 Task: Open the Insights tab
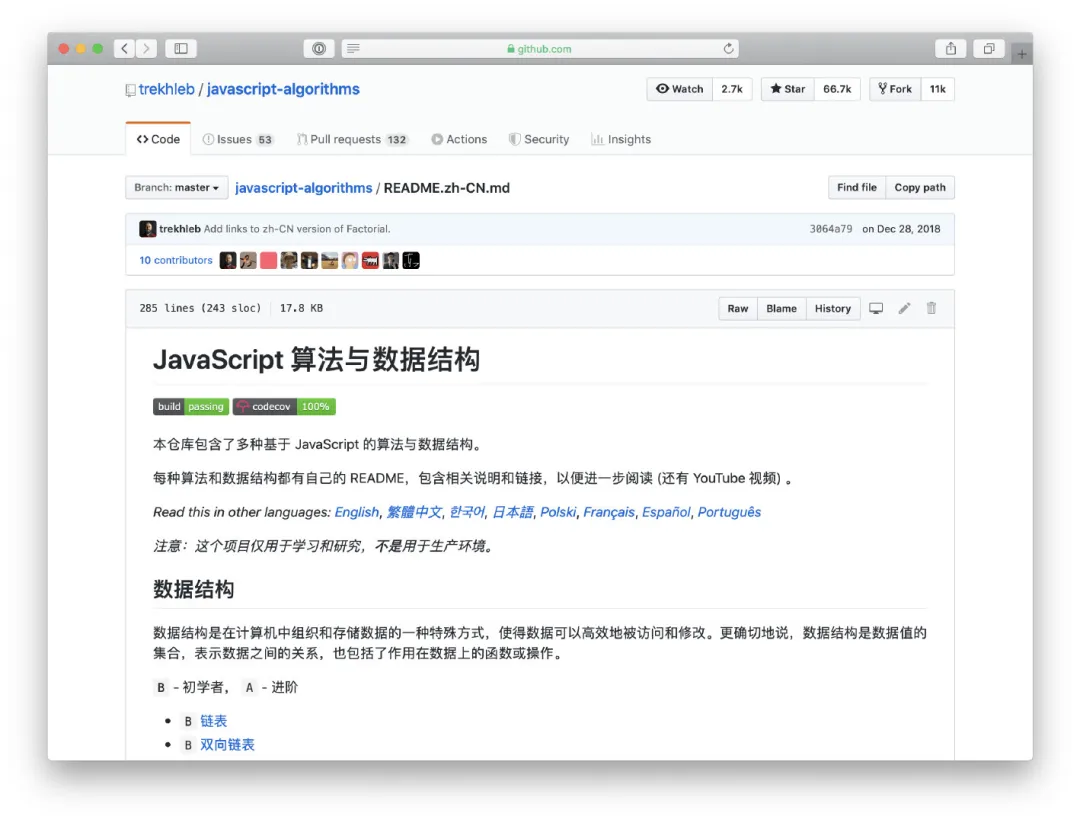[621, 139]
